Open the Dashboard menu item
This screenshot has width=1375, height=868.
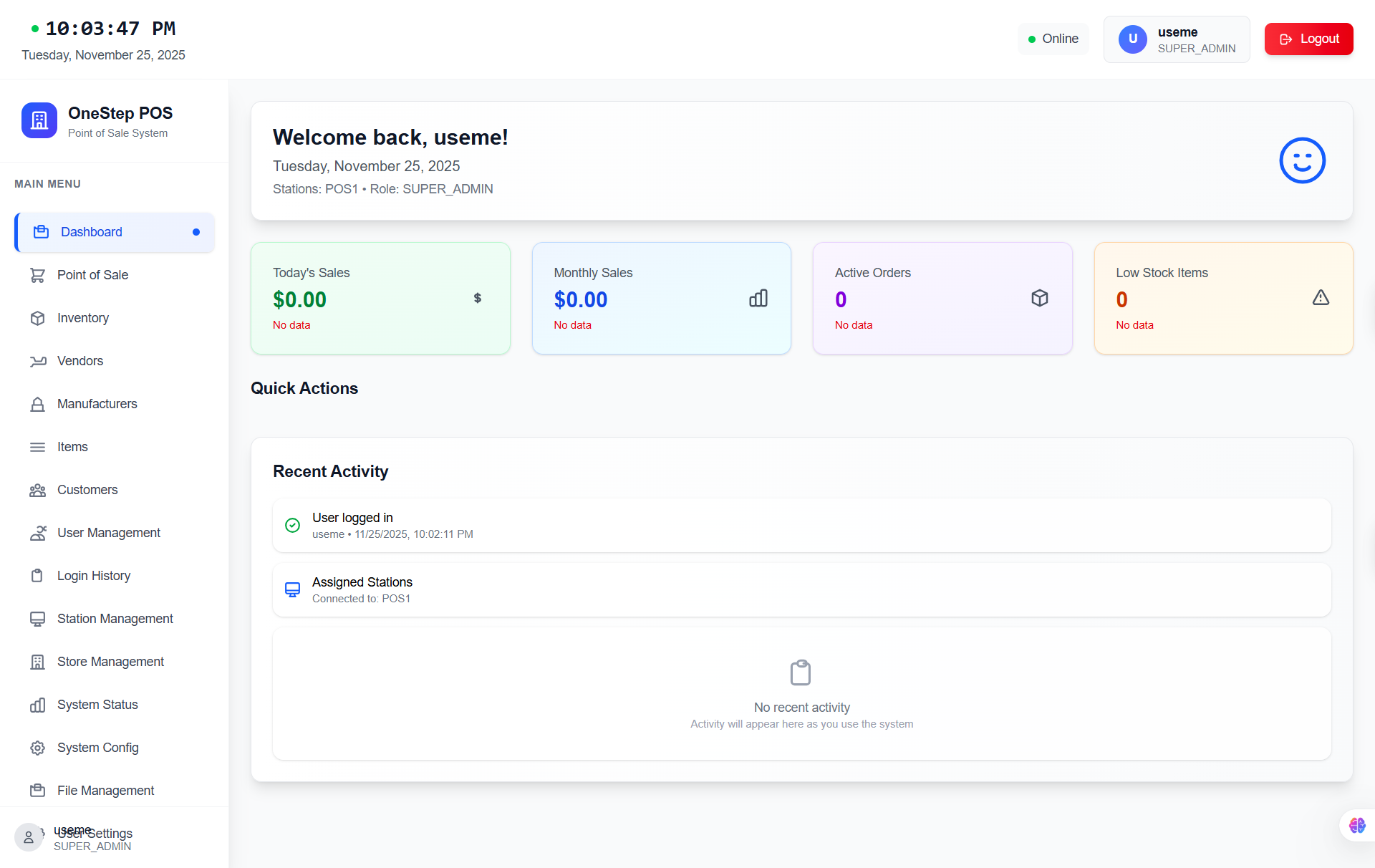(91, 232)
